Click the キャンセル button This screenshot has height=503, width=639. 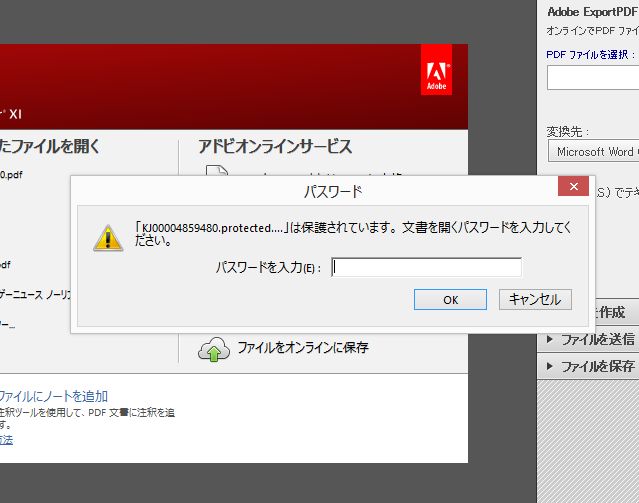[535, 300]
